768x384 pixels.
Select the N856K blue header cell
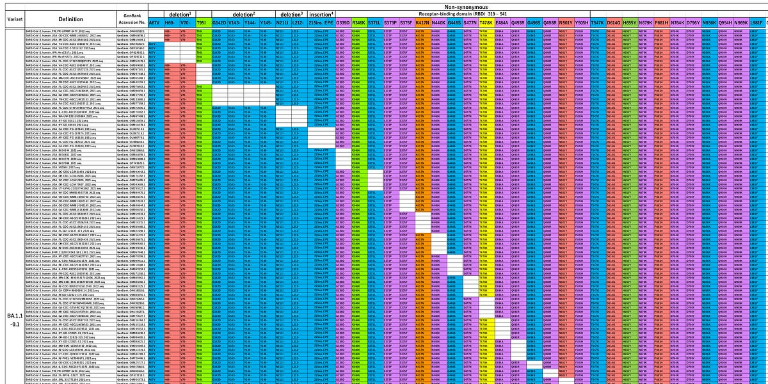point(709,23)
